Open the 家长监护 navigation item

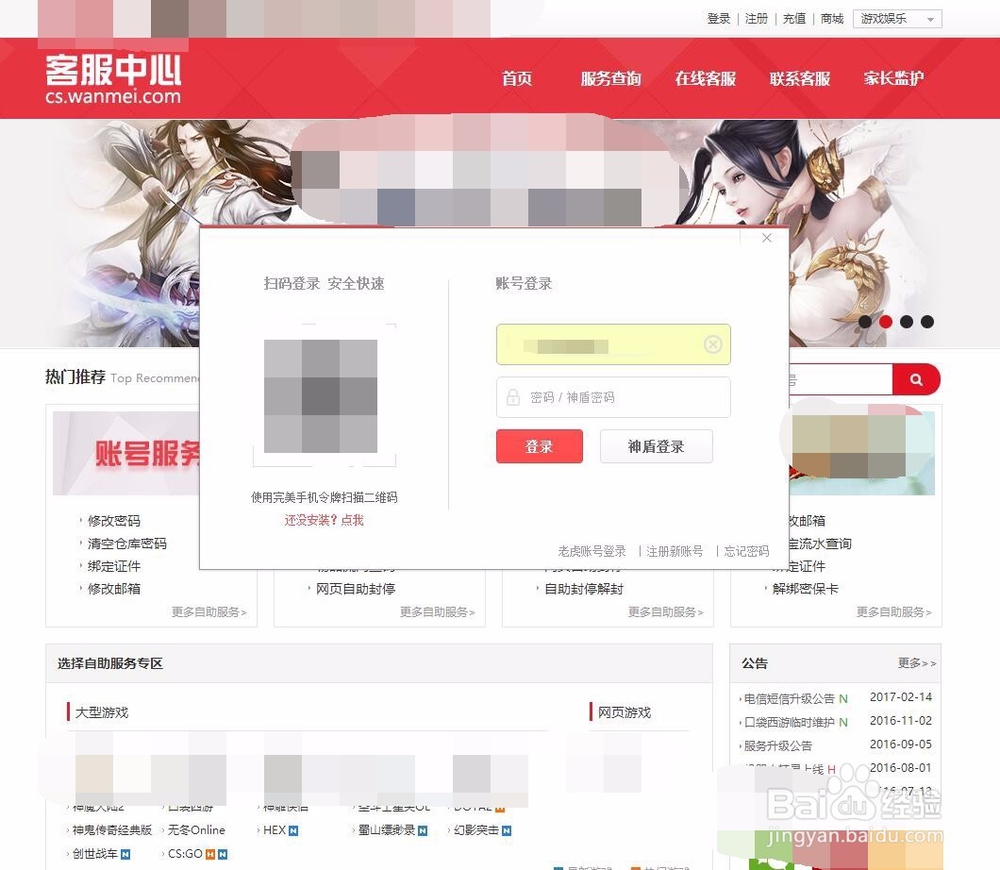892,79
